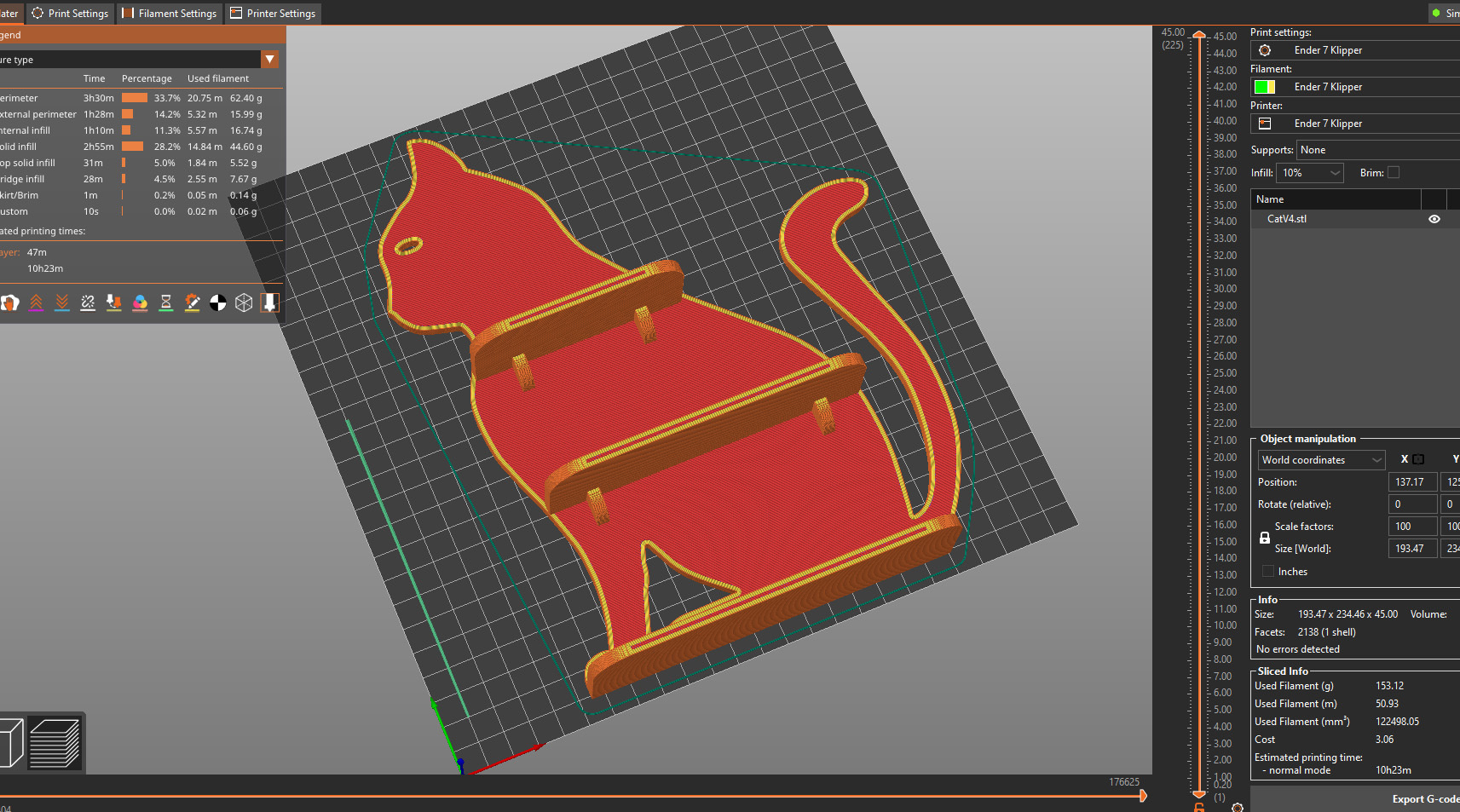Check the Inches units checkbox
This screenshot has height=812, width=1460.
click(x=1268, y=572)
